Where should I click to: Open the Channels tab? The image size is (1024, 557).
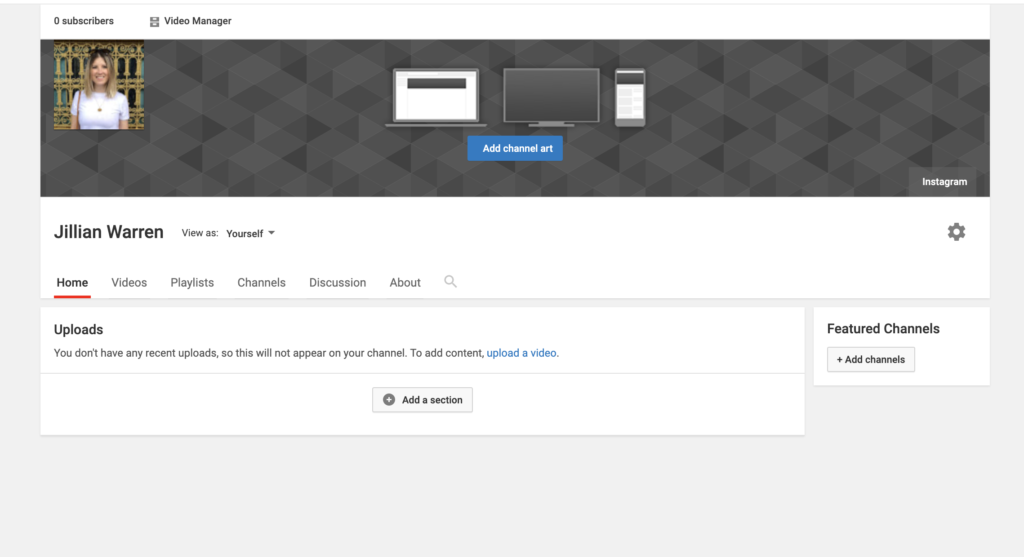click(x=261, y=283)
